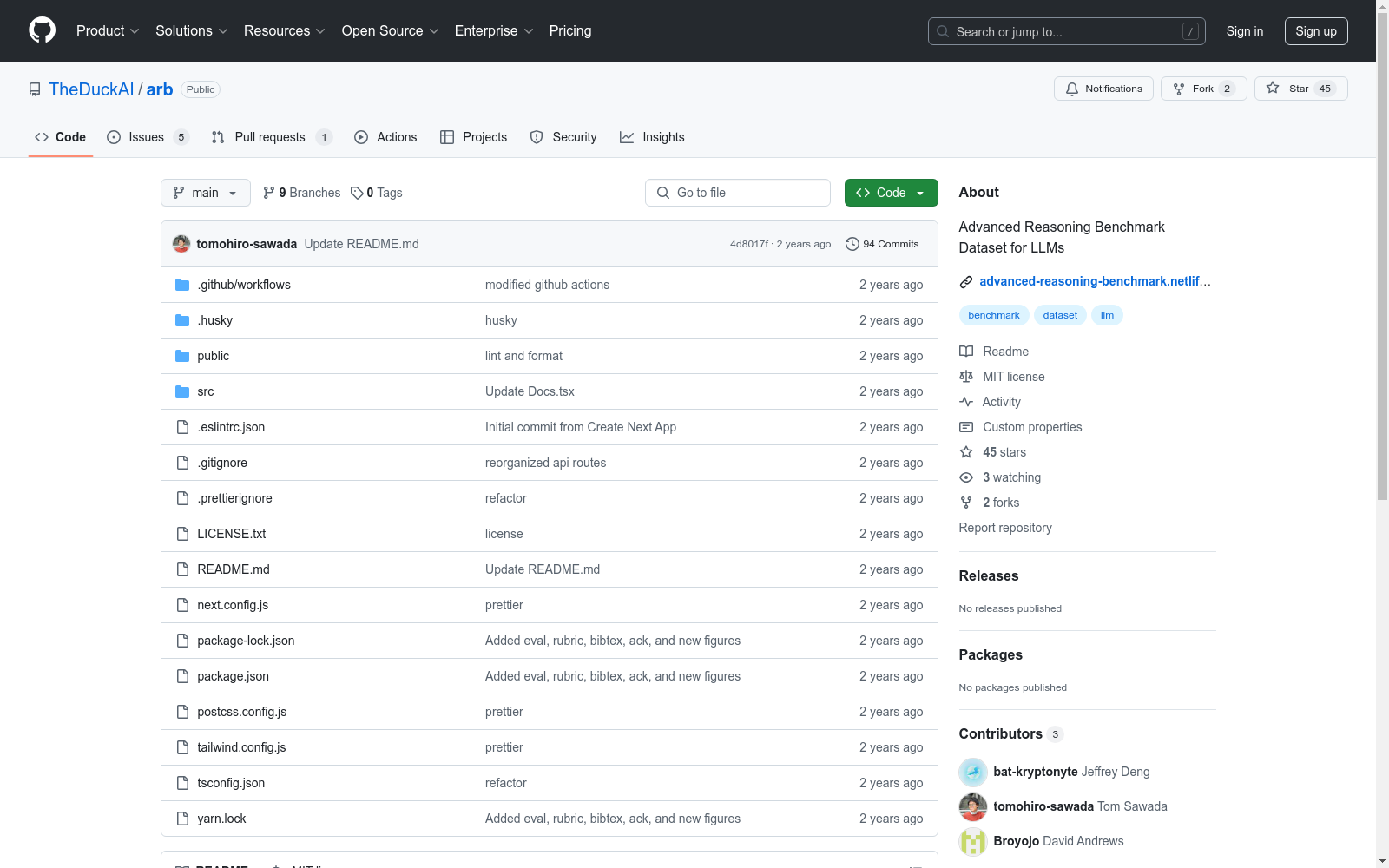Switch to the Pull requests tab

(272, 137)
